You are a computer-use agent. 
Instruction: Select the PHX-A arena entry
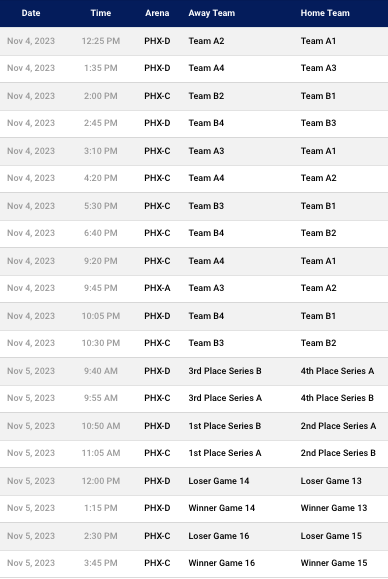pos(157,288)
